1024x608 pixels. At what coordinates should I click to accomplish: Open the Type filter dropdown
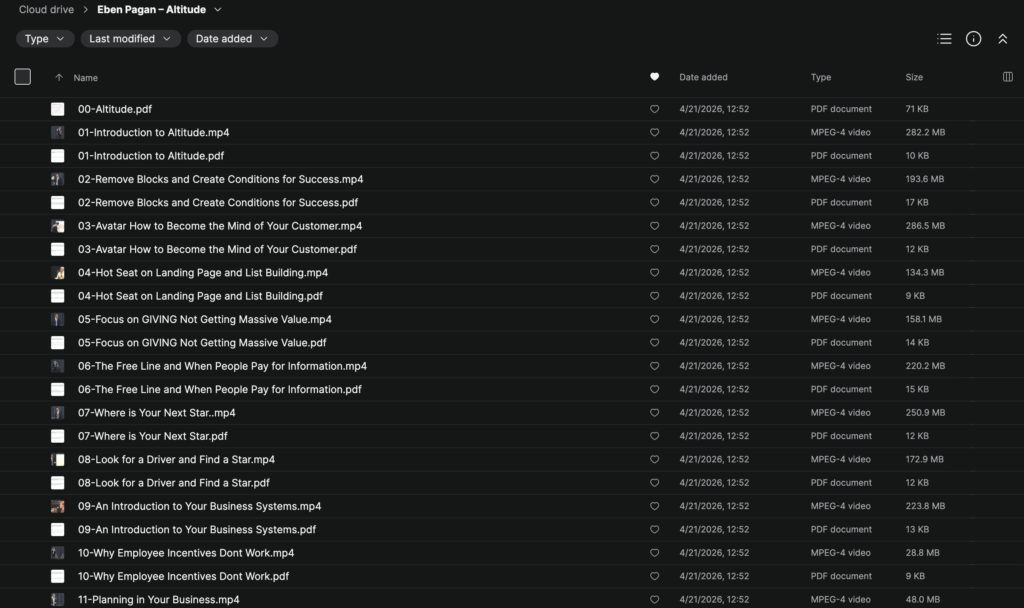(x=44, y=39)
